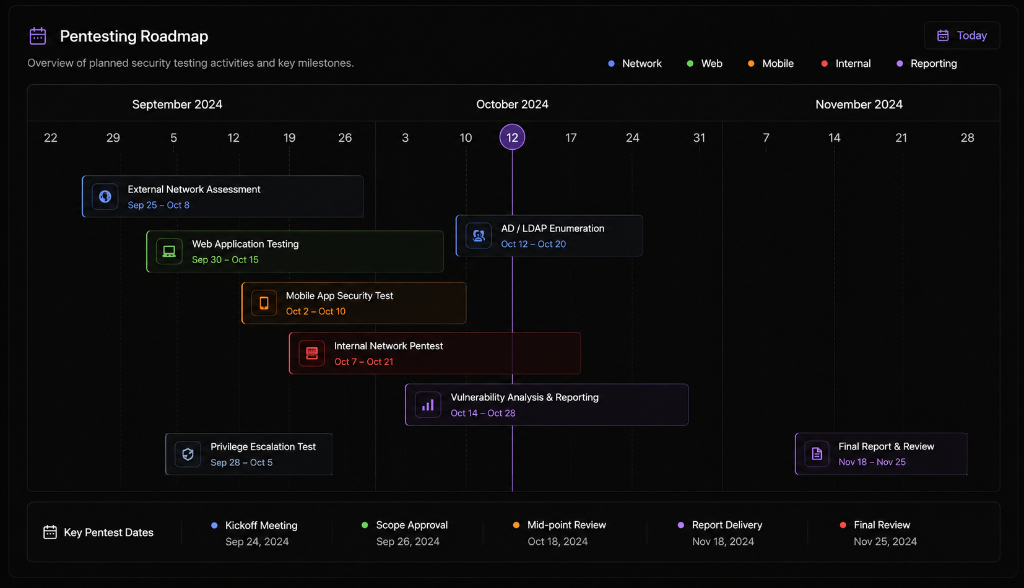Screen dimensions: 1024x588
Task: Click the orange dot beside Mobile legend
Action: [751, 63]
